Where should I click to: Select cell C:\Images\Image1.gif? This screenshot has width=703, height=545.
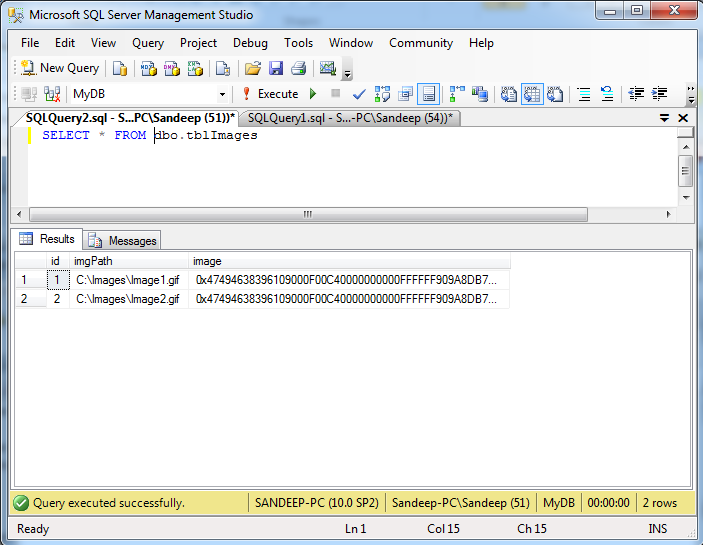(x=129, y=280)
